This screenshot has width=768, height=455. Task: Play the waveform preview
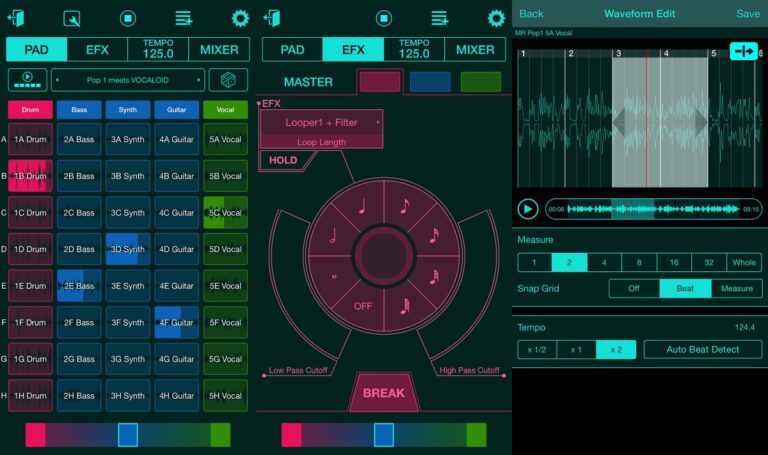[528, 209]
